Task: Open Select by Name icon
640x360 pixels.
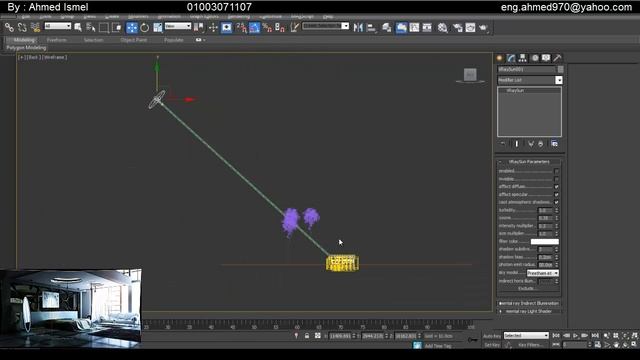Action: [x=91, y=27]
